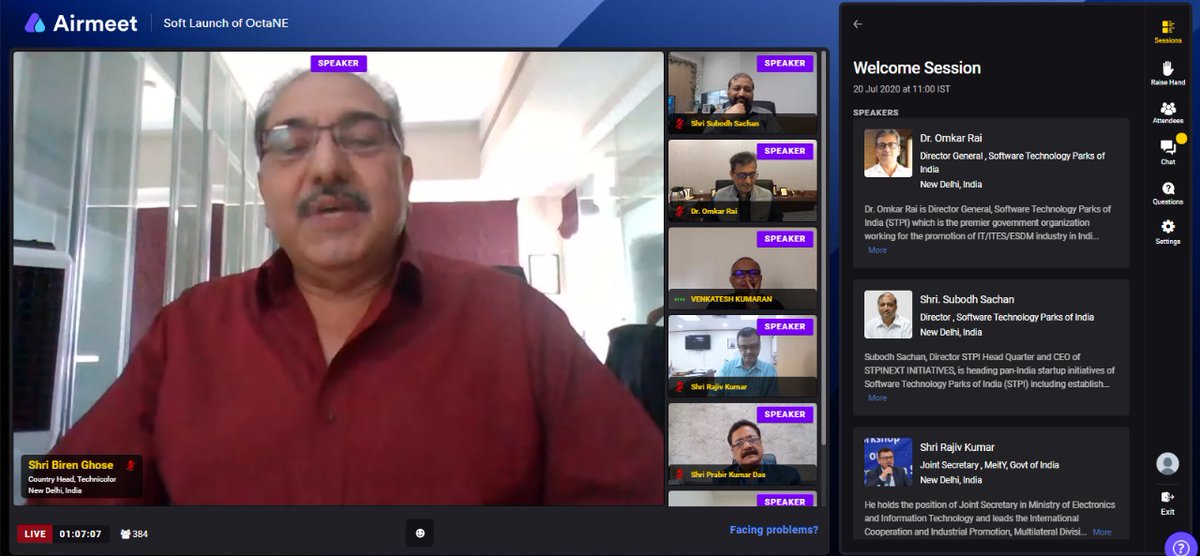The image size is (1200, 556).
Task: Click the Shri Biren Ghose name label
Action: click(70, 465)
